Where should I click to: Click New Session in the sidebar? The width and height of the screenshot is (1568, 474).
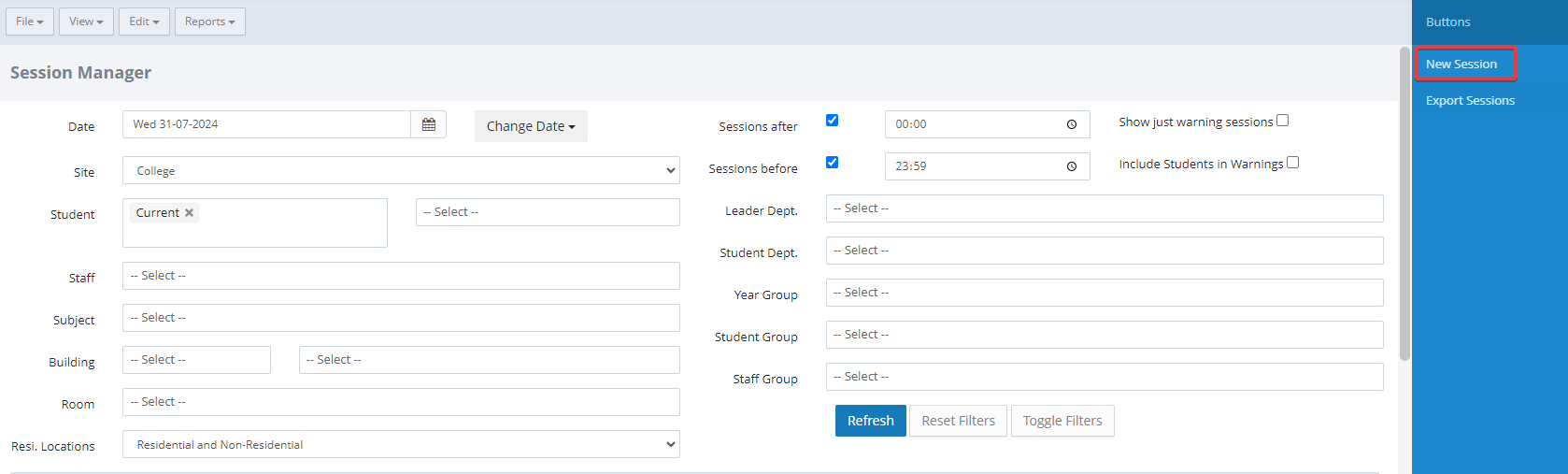[1461, 65]
